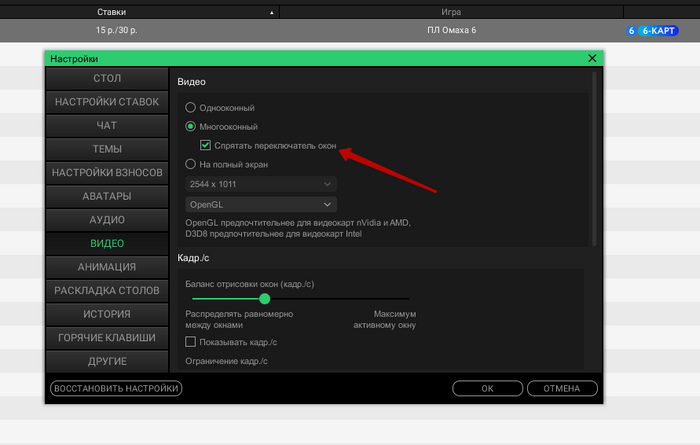Sort by Ставки column header
Viewport: 700px width, 445px height.
tap(112, 12)
